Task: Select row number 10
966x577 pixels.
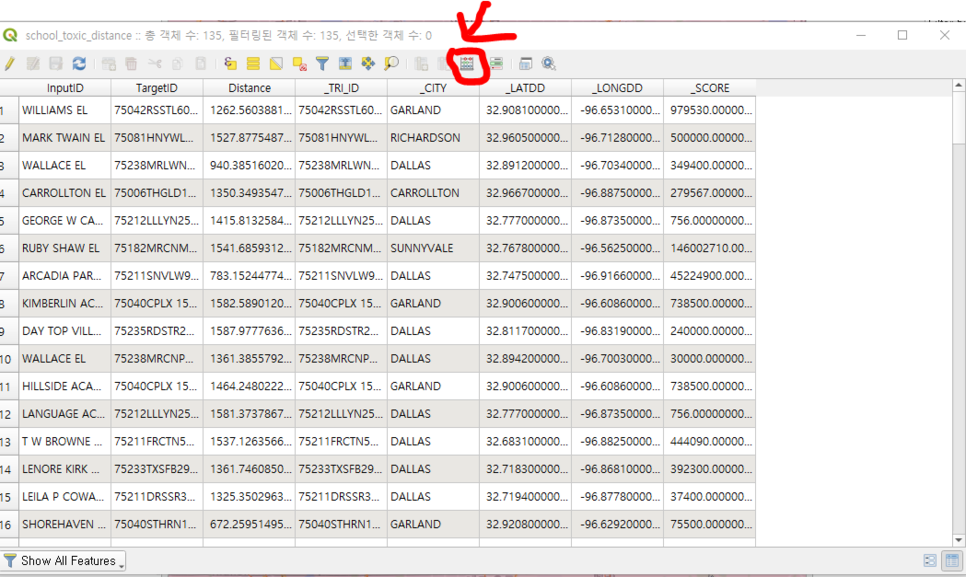Action: 9,358
